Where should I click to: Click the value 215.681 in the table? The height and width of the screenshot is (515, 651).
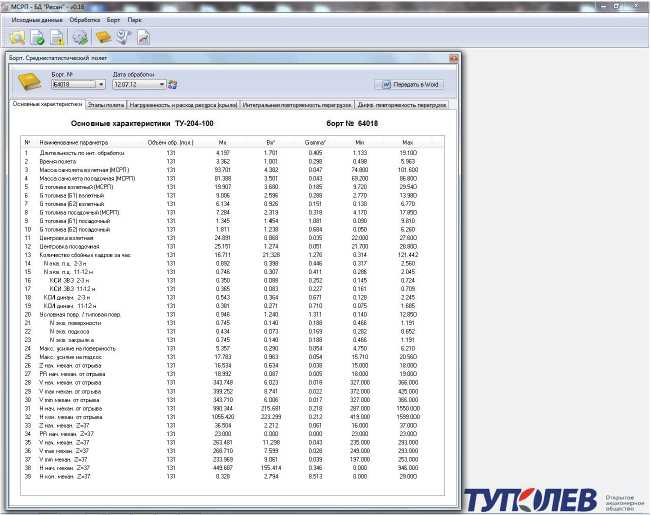point(271,408)
